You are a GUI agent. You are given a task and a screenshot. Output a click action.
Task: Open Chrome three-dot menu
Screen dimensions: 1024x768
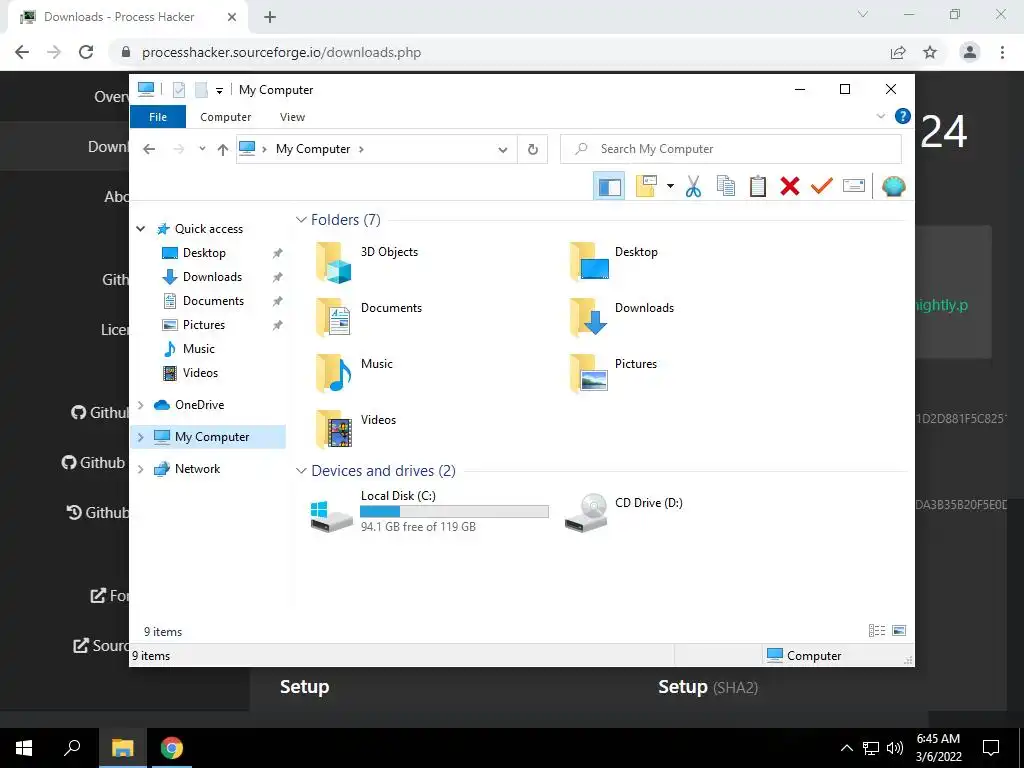(x=1002, y=52)
